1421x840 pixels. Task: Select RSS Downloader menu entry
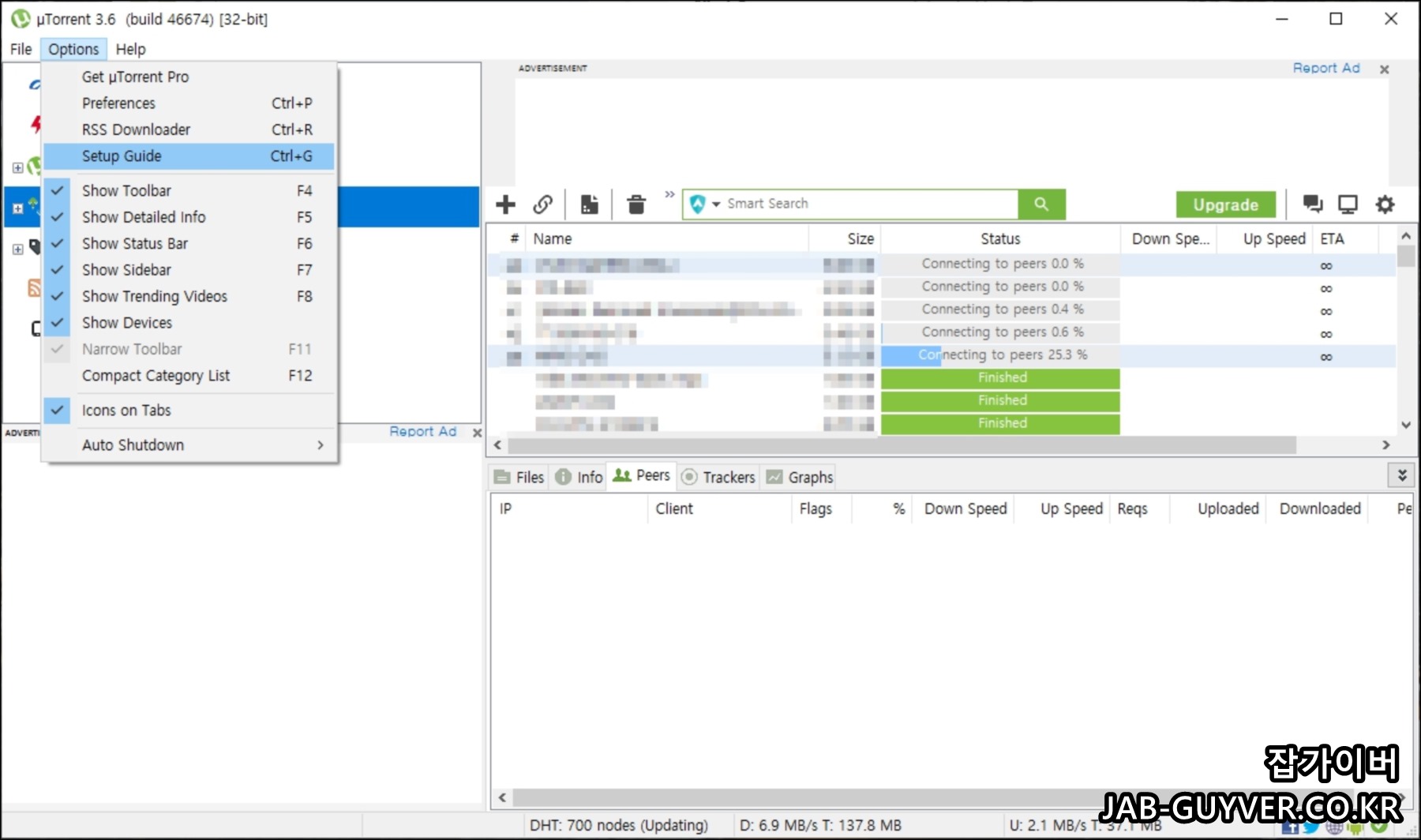(x=189, y=129)
